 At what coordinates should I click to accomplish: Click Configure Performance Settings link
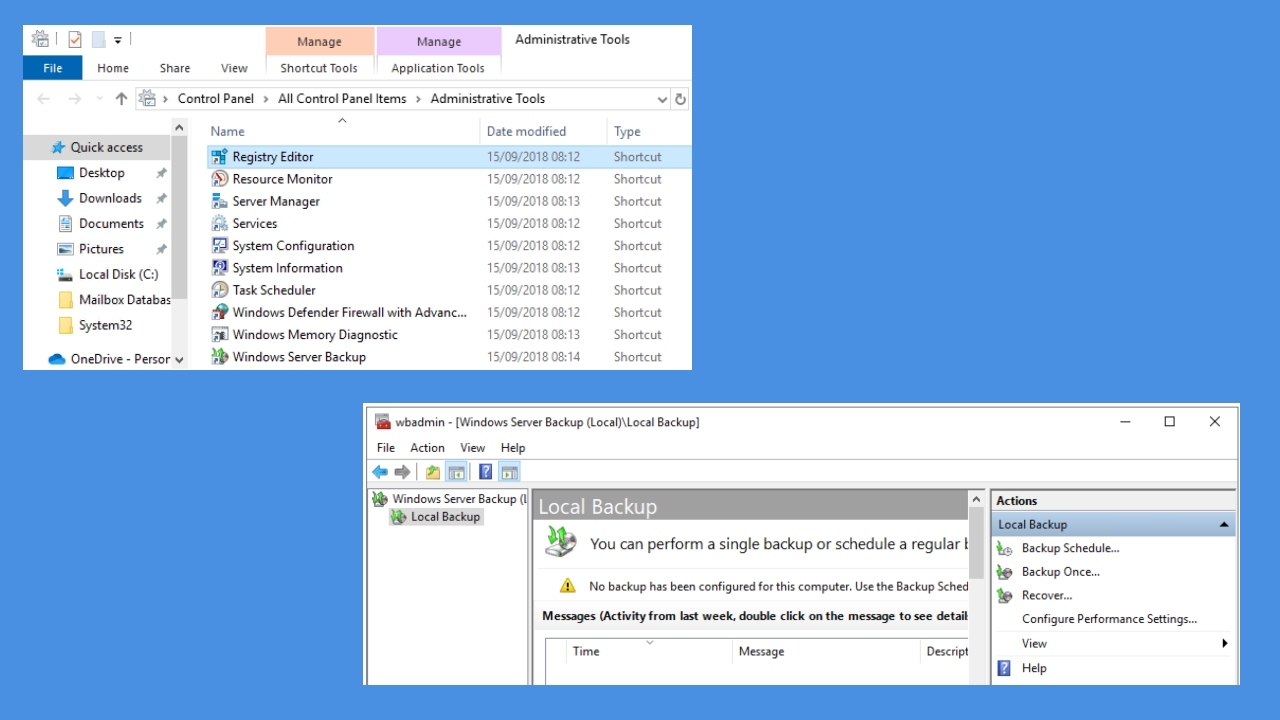point(1109,620)
